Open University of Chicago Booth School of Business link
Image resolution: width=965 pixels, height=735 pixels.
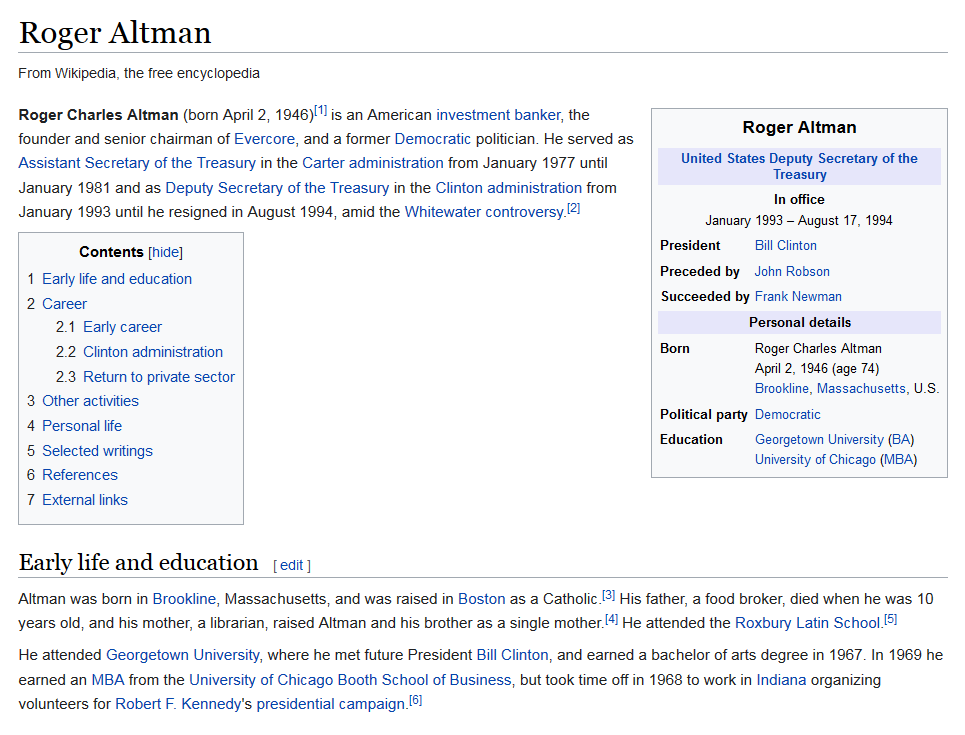coord(350,680)
